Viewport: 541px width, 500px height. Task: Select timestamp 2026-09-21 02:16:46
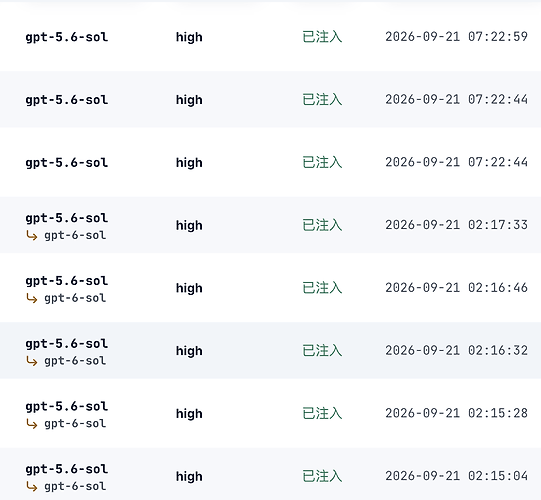point(456,288)
